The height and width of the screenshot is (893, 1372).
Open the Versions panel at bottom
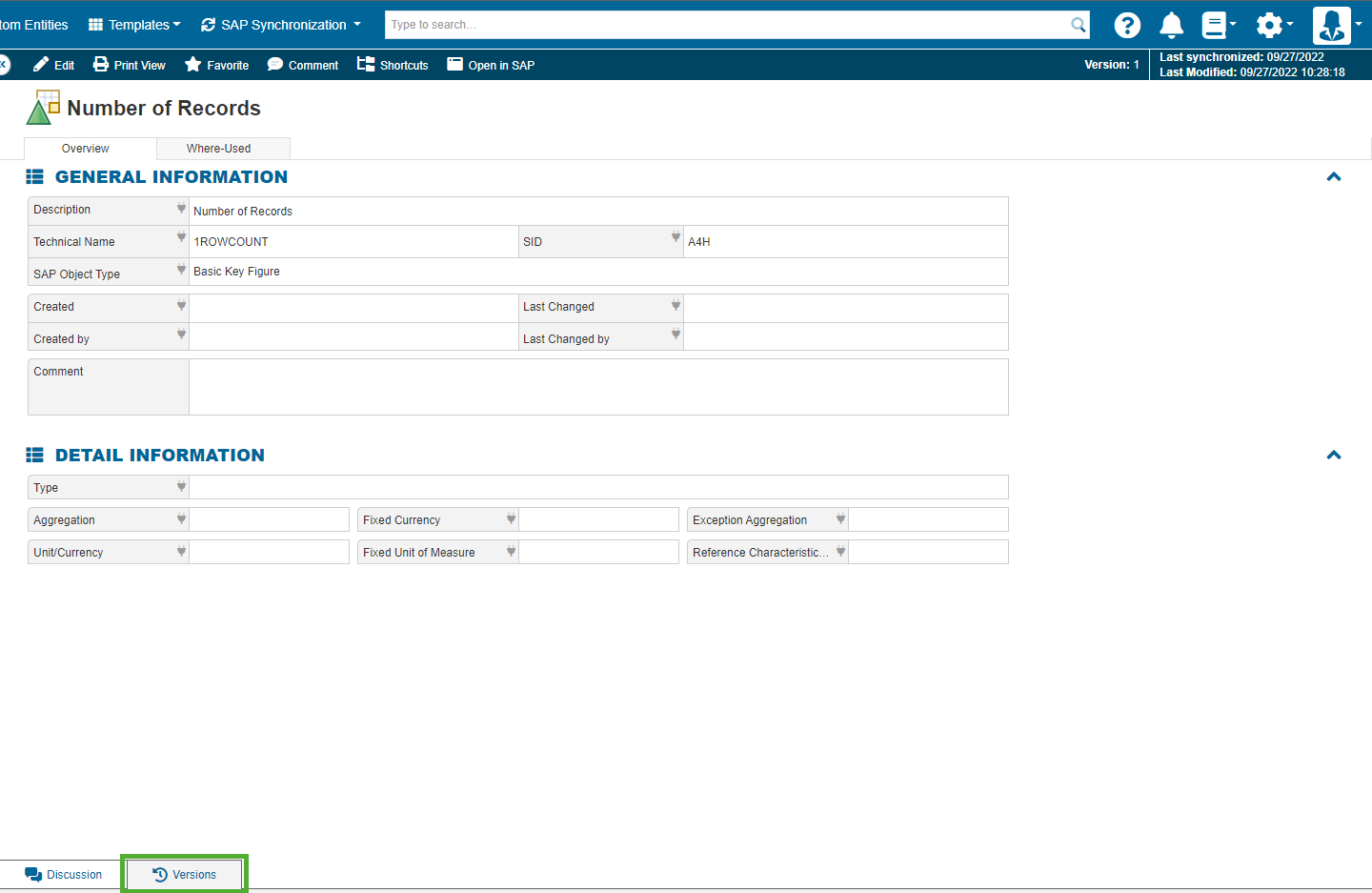coord(185,874)
